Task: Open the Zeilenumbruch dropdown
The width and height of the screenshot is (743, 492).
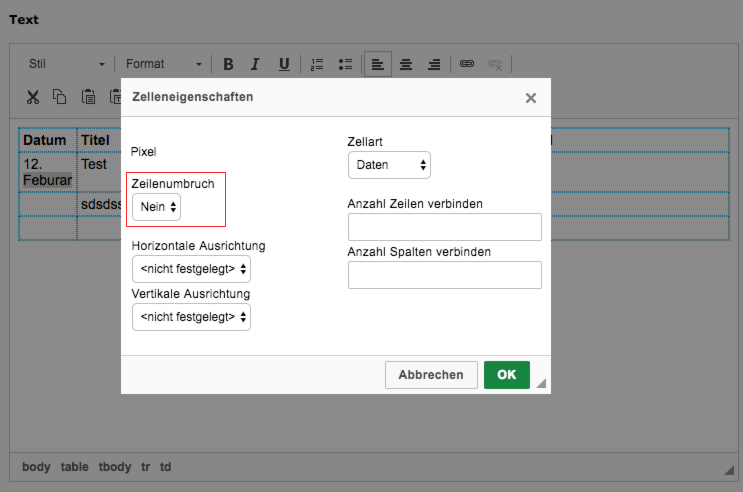Action: click(156, 207)
